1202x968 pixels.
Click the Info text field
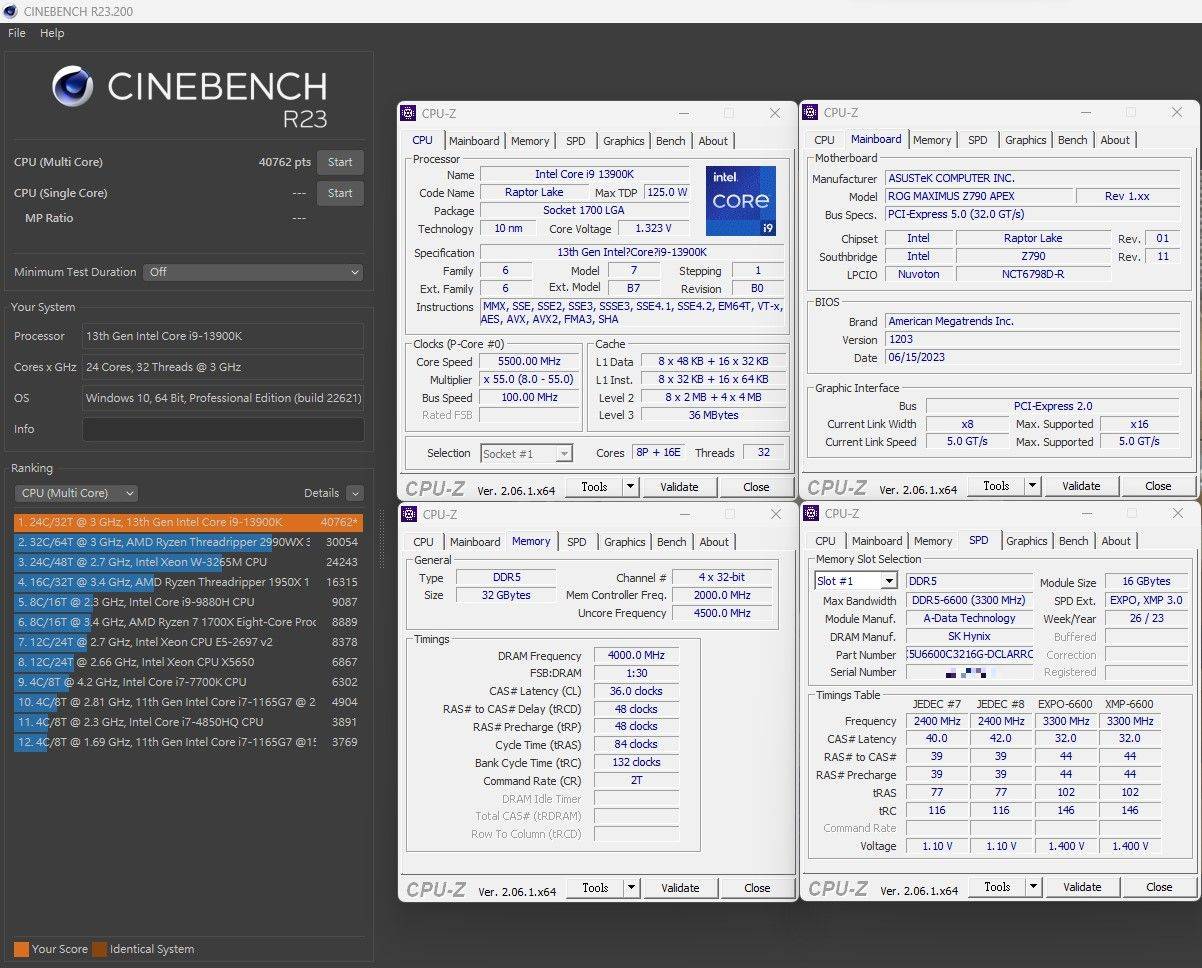click(223, 429)
